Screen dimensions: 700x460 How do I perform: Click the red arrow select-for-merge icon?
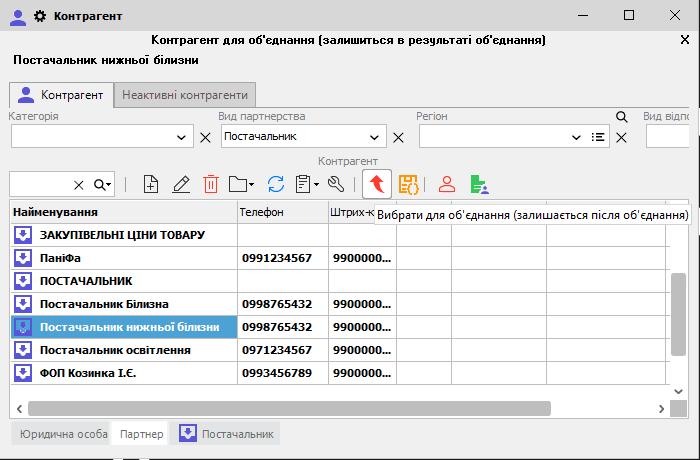click(377, 184)
